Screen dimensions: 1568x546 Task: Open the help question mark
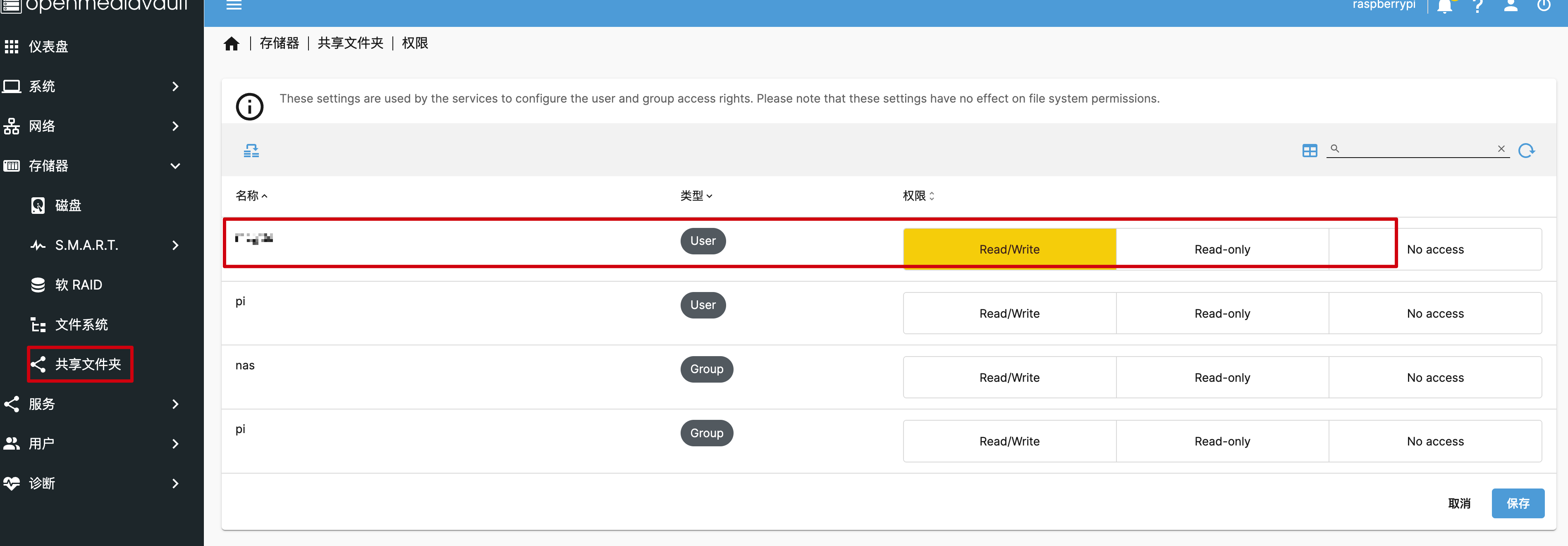(x=1478, y=5)
